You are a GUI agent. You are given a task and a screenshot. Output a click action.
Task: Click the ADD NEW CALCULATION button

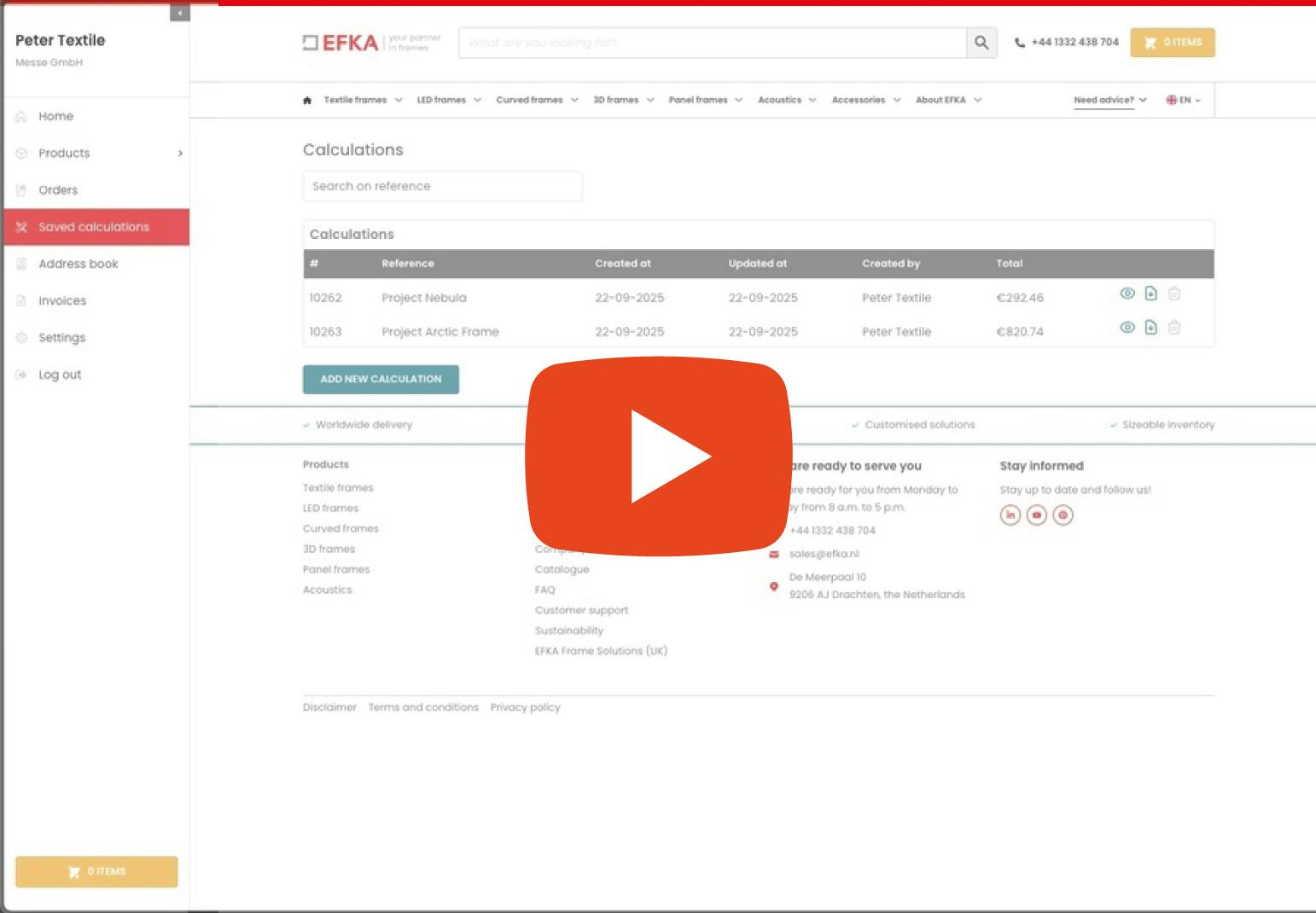tap(381, 380)
